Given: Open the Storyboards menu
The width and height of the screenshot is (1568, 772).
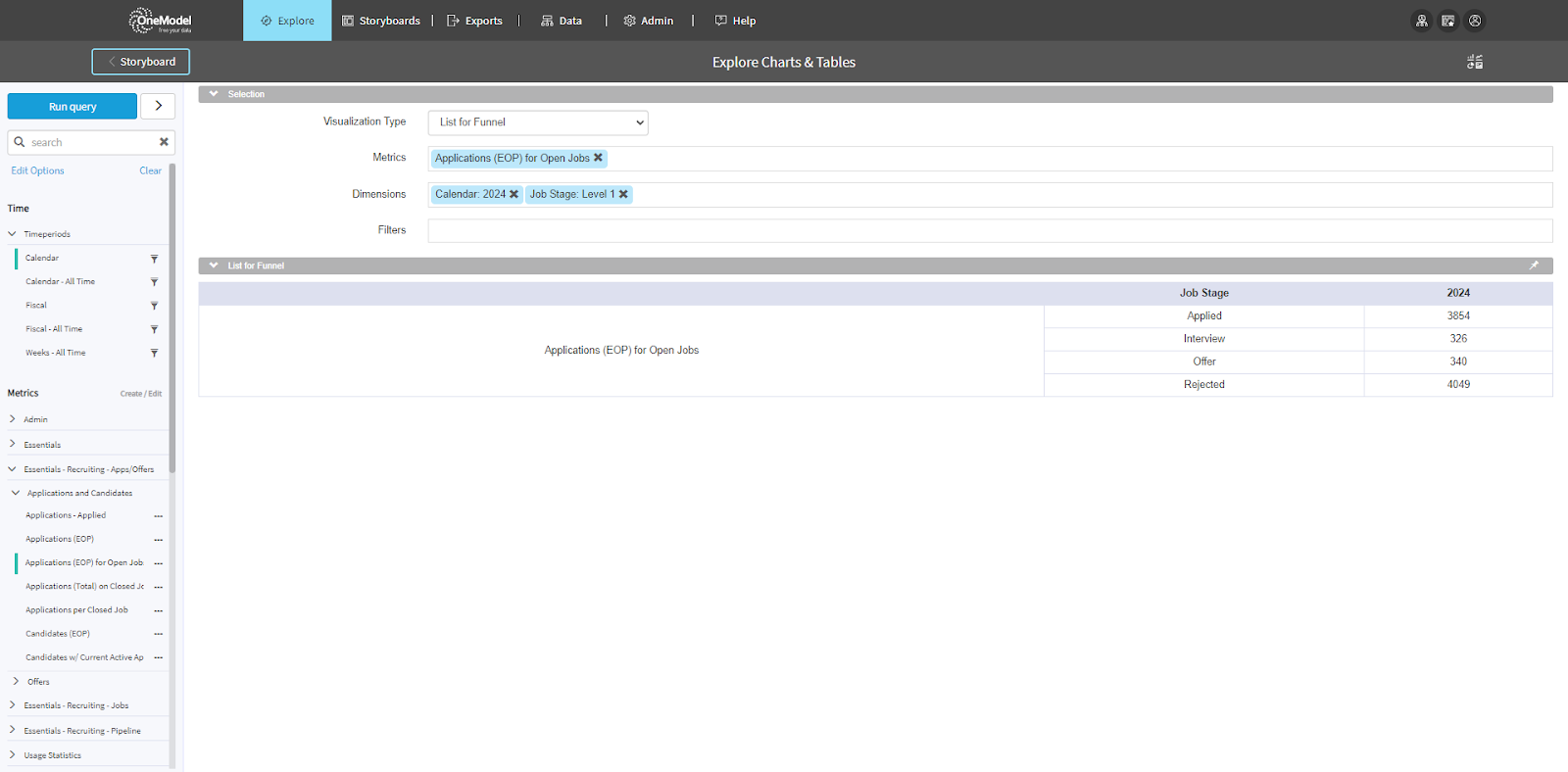Looking at the screenshot, I should point(381,21).
